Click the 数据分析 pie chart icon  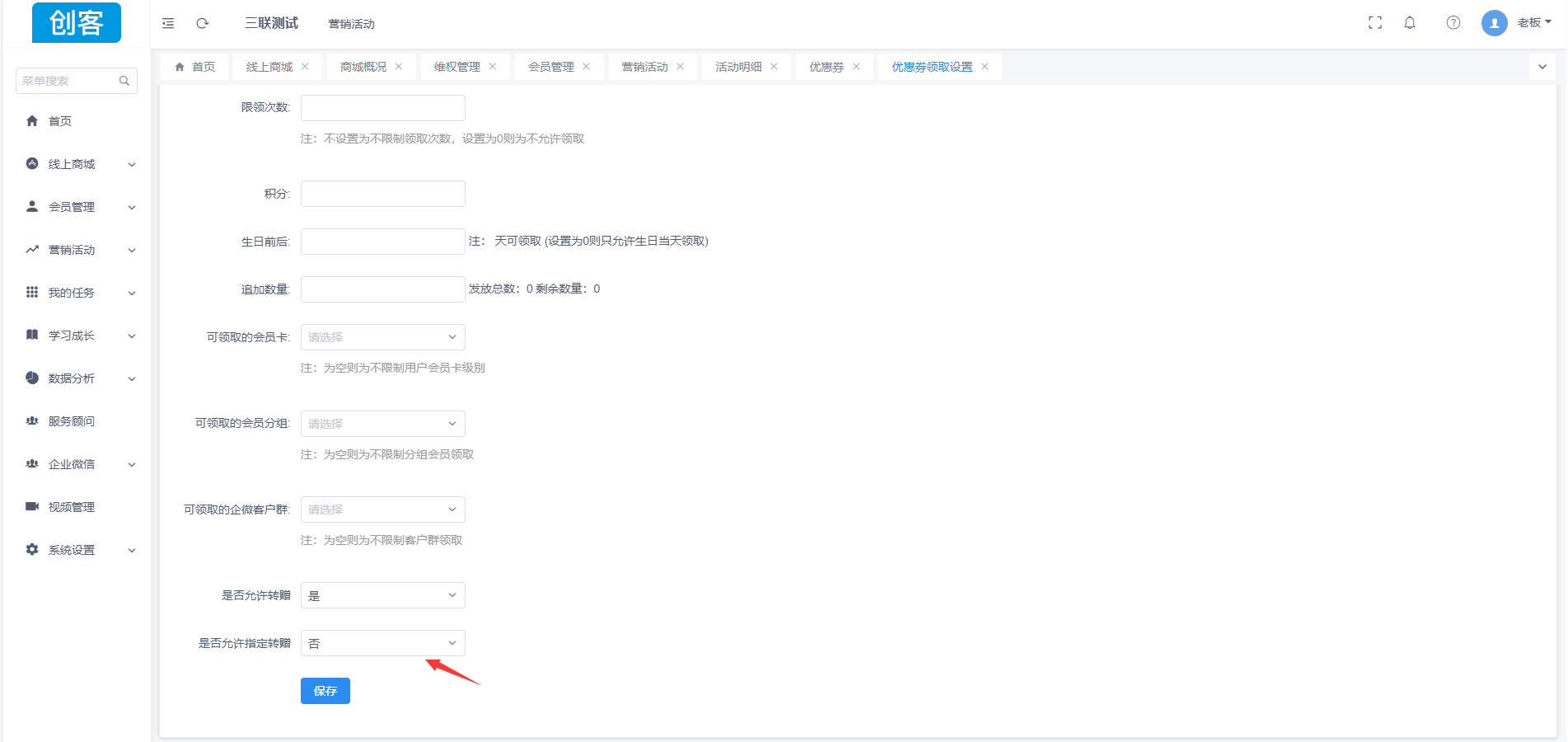(32, 378)
